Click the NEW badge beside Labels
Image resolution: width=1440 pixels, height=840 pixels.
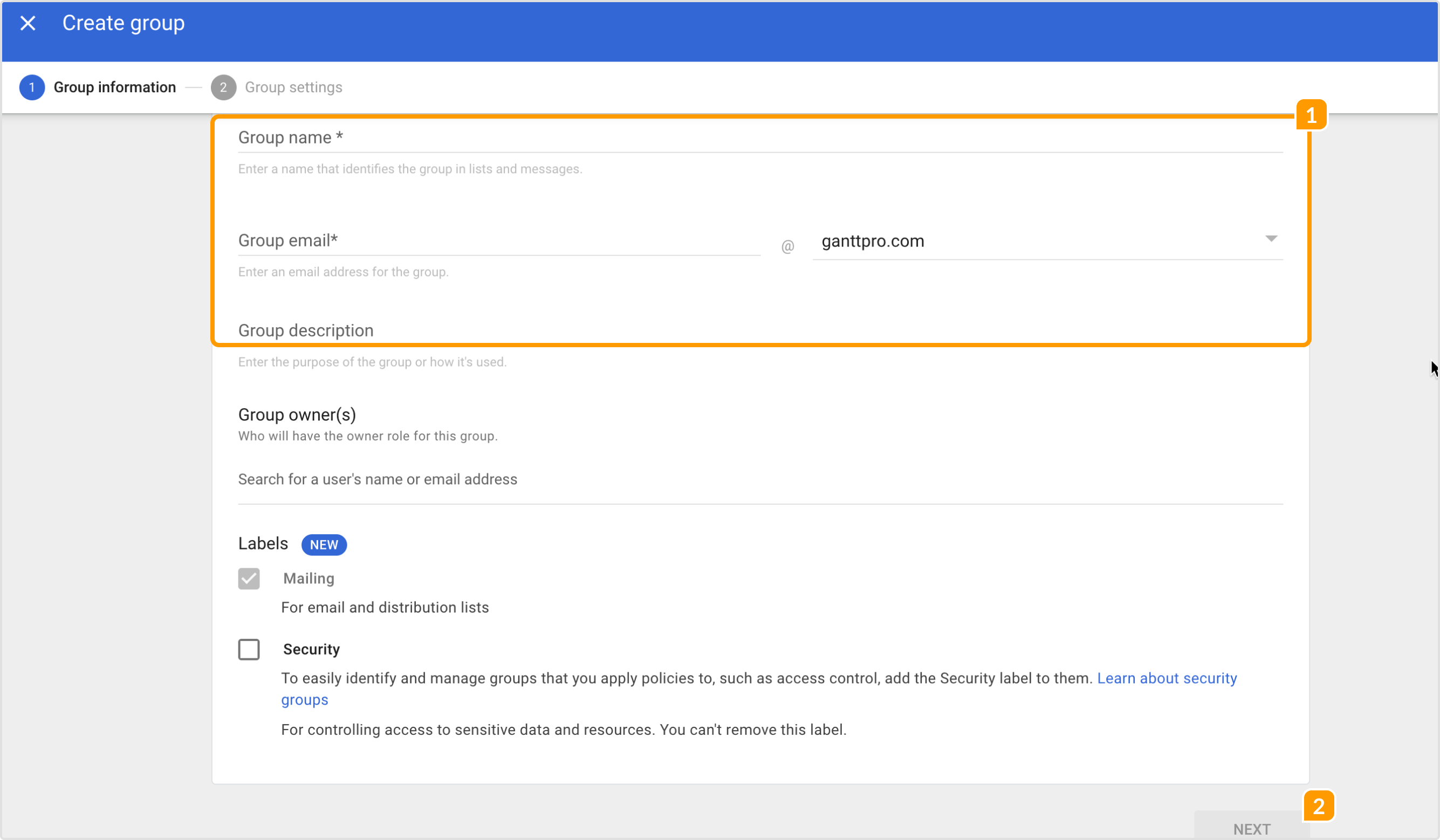coord(324,545)
